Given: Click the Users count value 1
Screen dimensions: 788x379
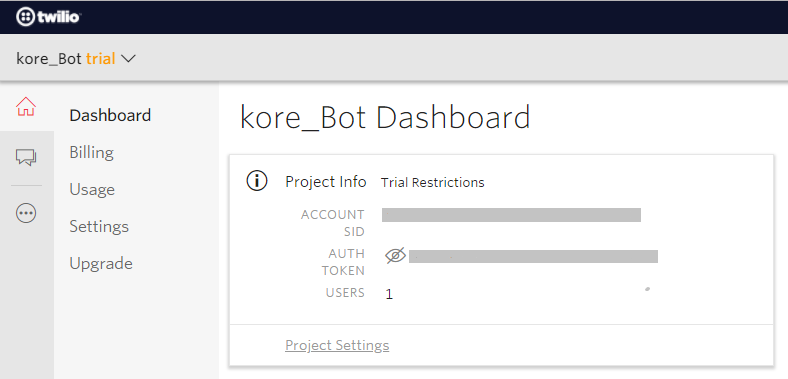Looking at the screenshot, I should pyautogui.click(x=389, y=294).
